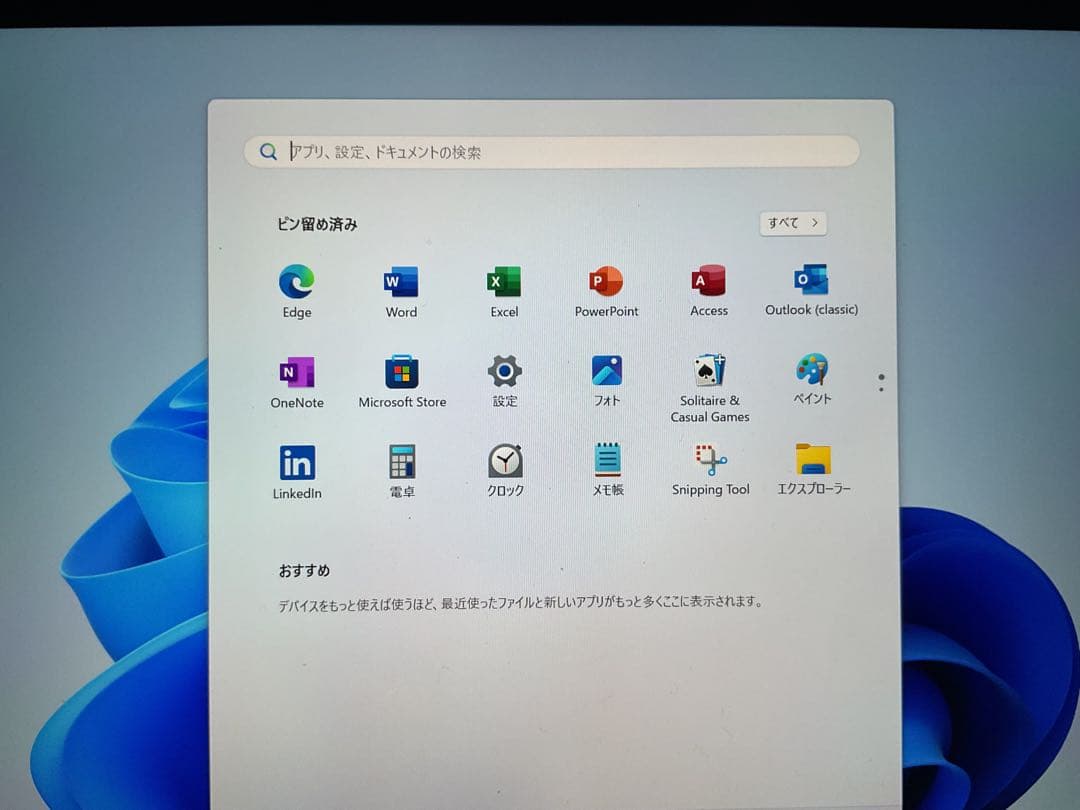Launch Outlook (classic)
This screenshot has height=810, width=1080.
811,289
